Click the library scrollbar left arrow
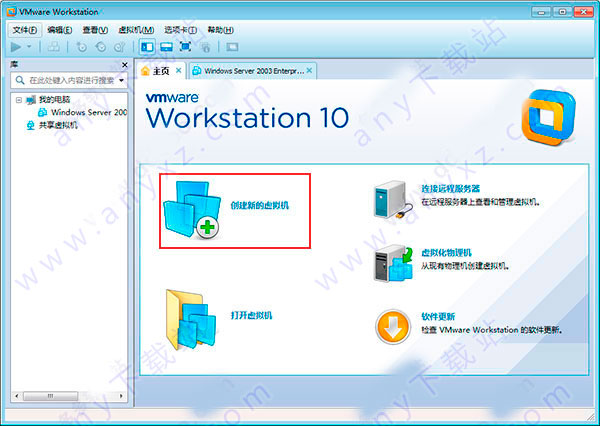This screenshot has height=426, width=600. tap(16, 396)
